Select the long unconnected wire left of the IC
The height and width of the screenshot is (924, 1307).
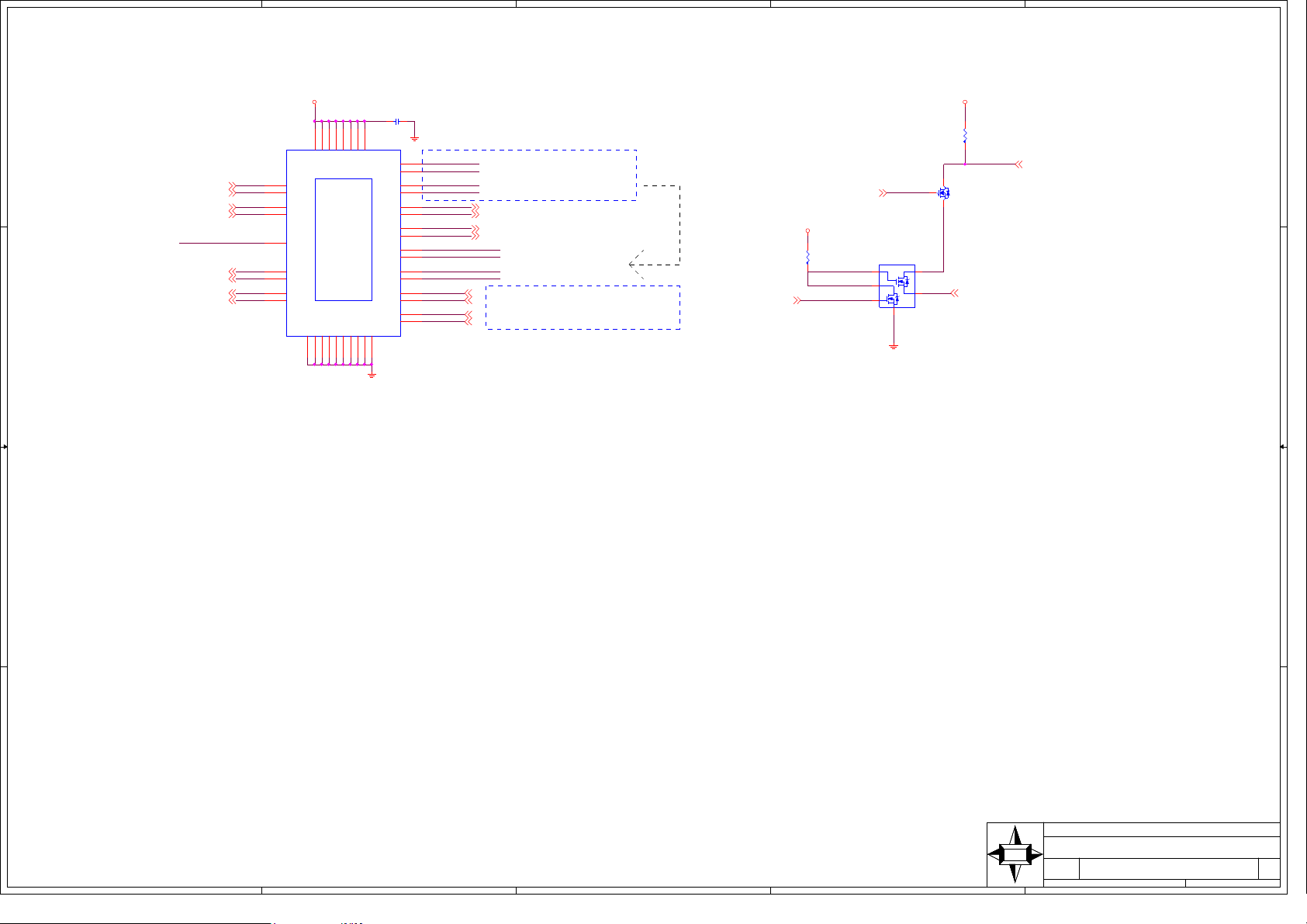tap(233, 243)
